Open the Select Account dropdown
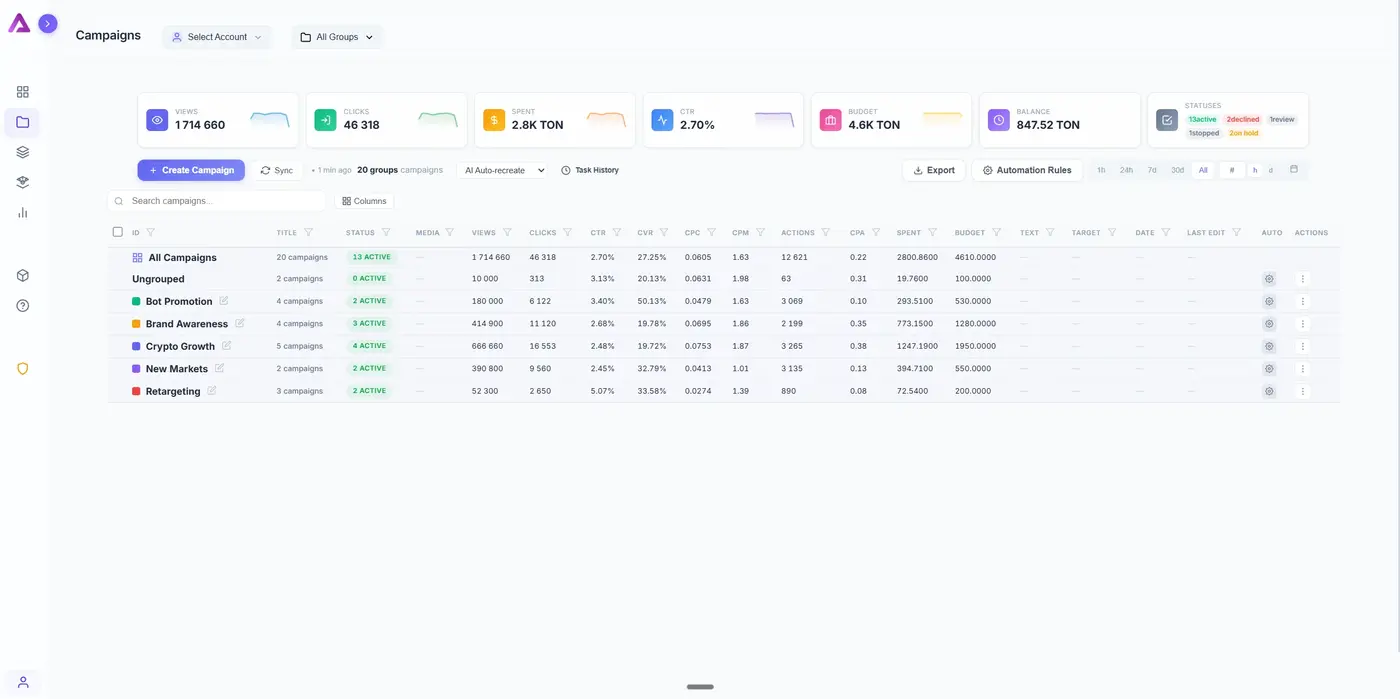The height and width of the screenshot is (699, 1400). click(217, 37)
